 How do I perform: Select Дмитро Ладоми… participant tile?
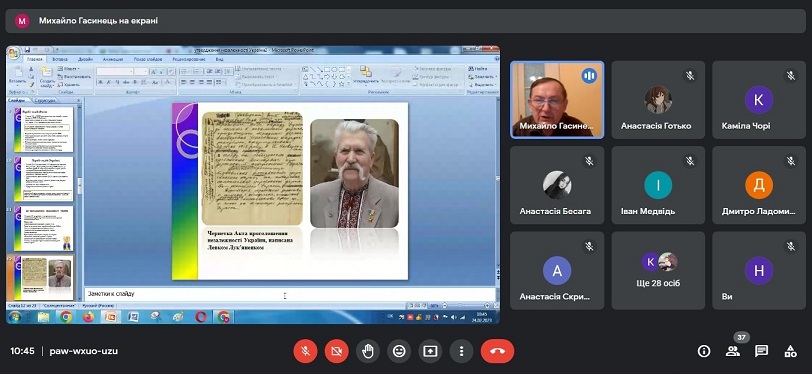click(x=759, y=185)
